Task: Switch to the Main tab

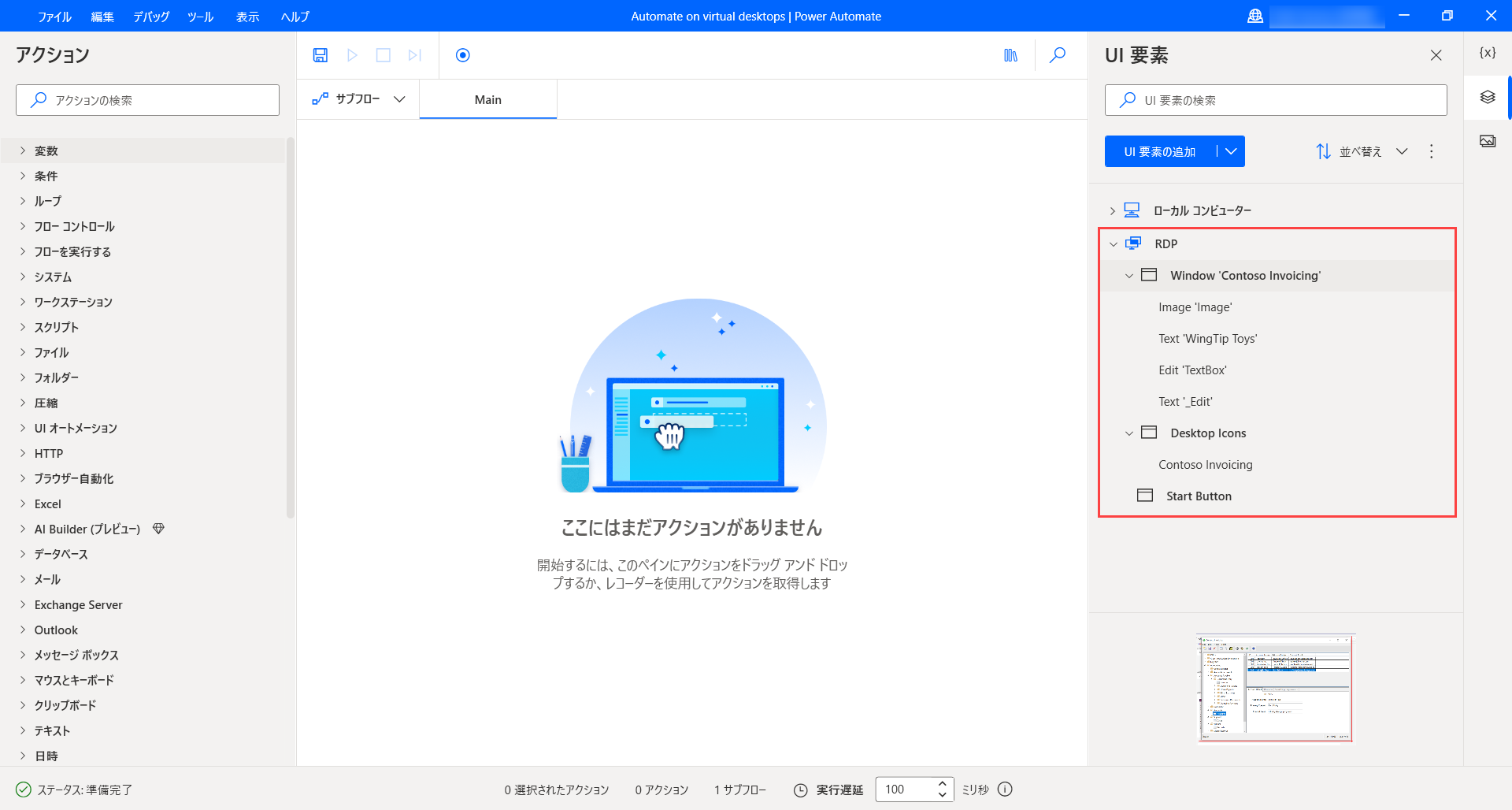Action: [x=488, y=99]
